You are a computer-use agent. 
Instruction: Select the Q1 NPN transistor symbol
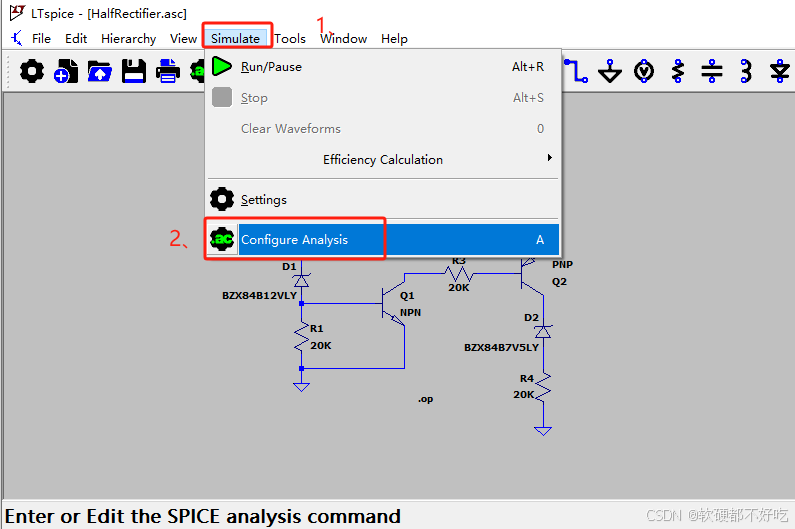pyautogui.click(x=393, y=303)
